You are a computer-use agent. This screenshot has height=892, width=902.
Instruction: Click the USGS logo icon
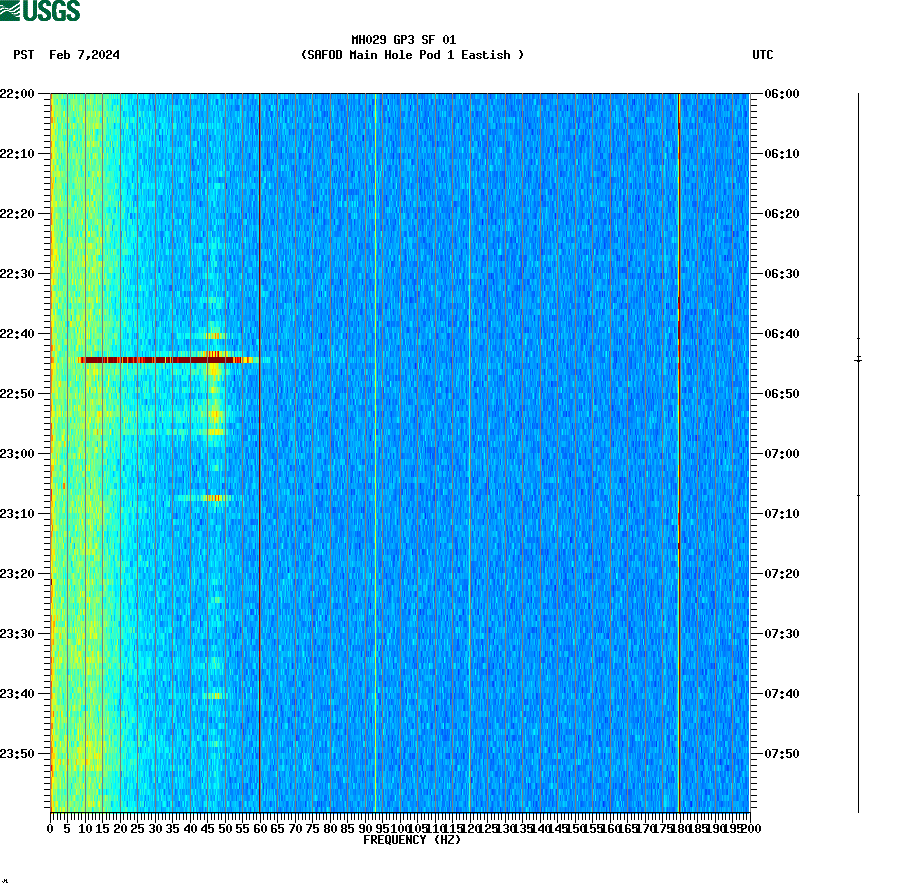click(x=38, y=11)
